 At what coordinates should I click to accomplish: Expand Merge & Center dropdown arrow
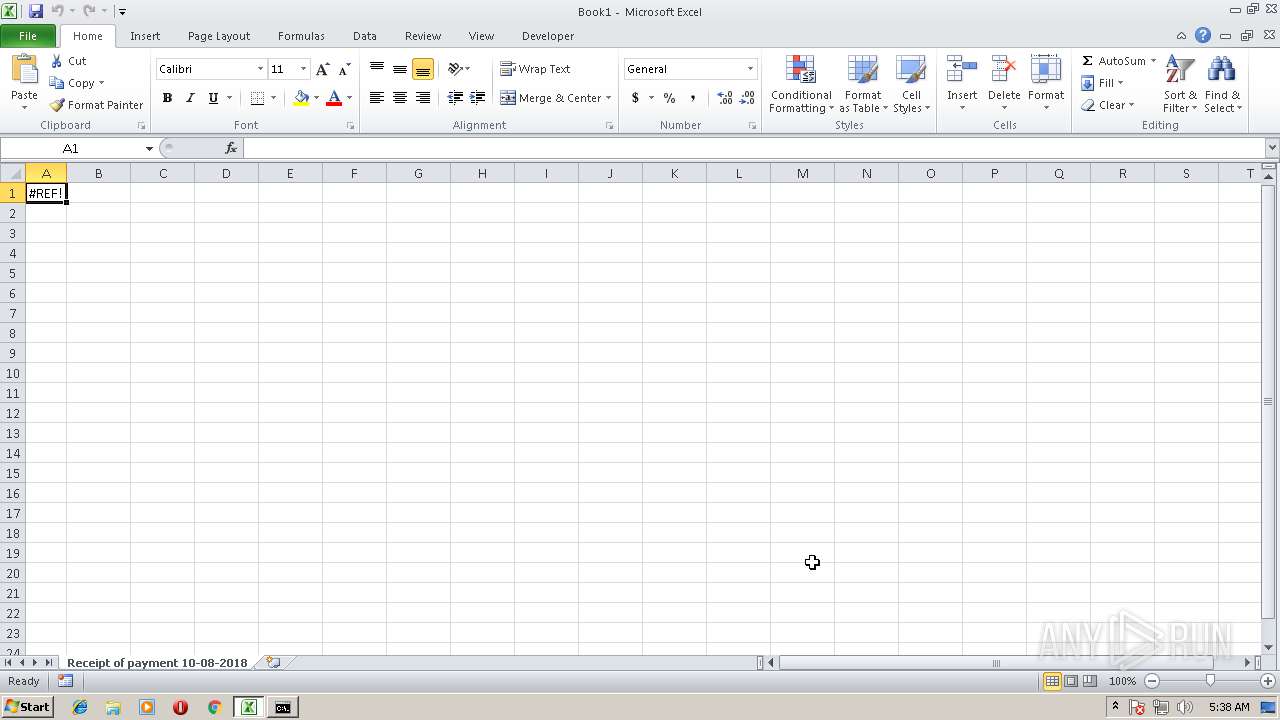608,98
